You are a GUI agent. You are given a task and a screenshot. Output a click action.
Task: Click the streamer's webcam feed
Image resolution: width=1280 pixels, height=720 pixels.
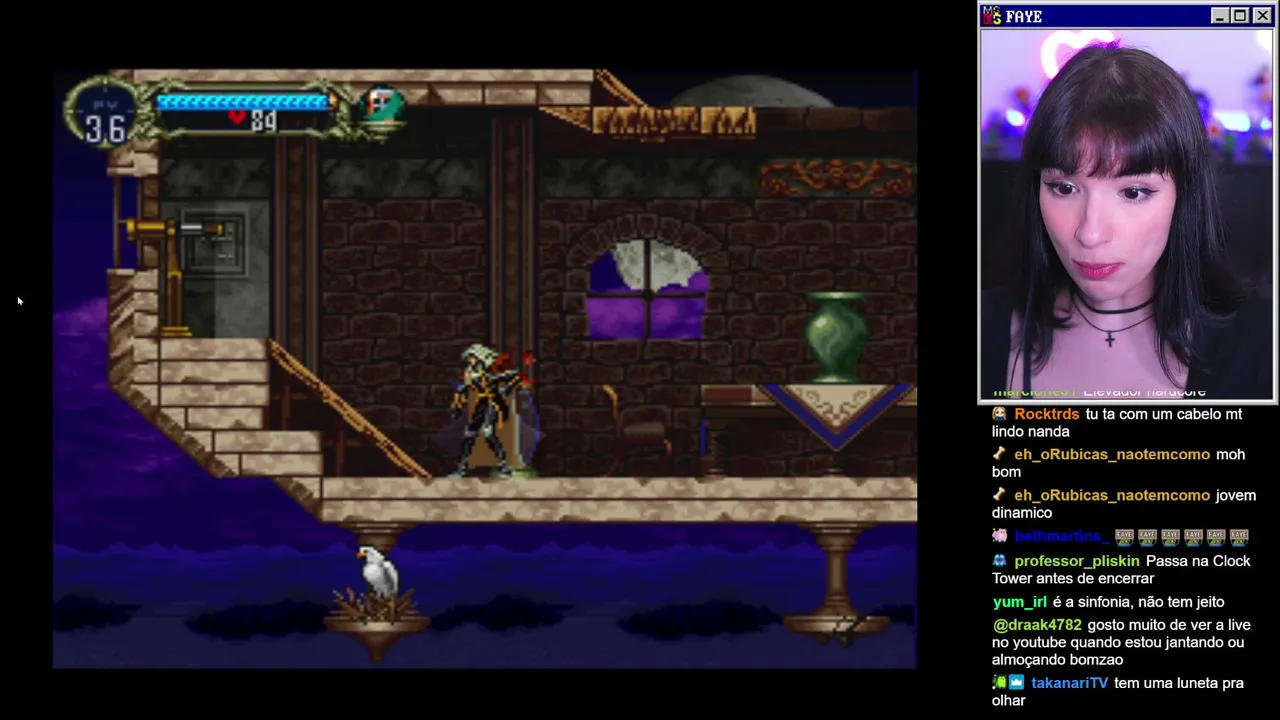click(x=1126, y=215)
